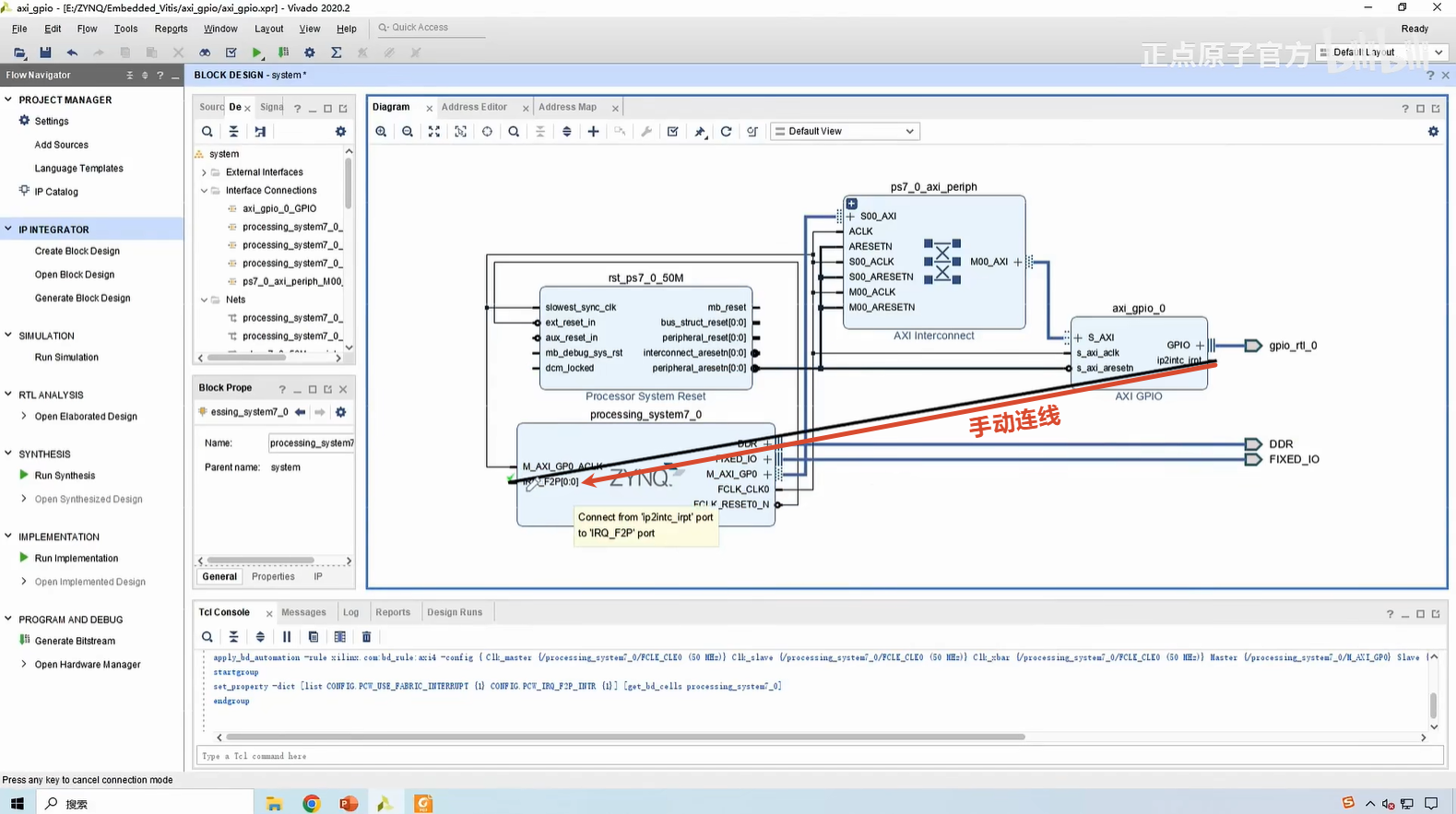Switch to the Address Editor tab
Image resolution: width=1456 pixels, height=814 pixels.
474,107
